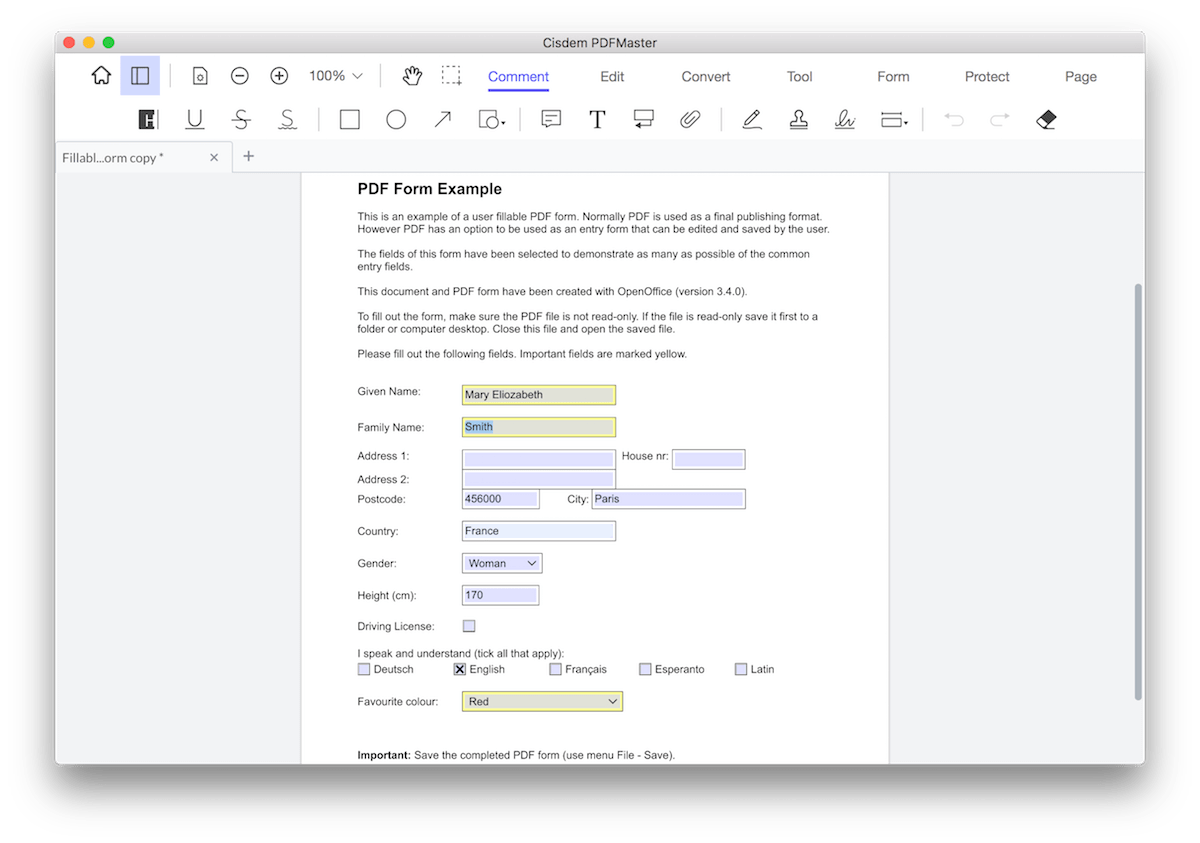The width and height of the screenshot is (1200, 843).
Task: Select the Circle shape tool
Action: [396, 120]
